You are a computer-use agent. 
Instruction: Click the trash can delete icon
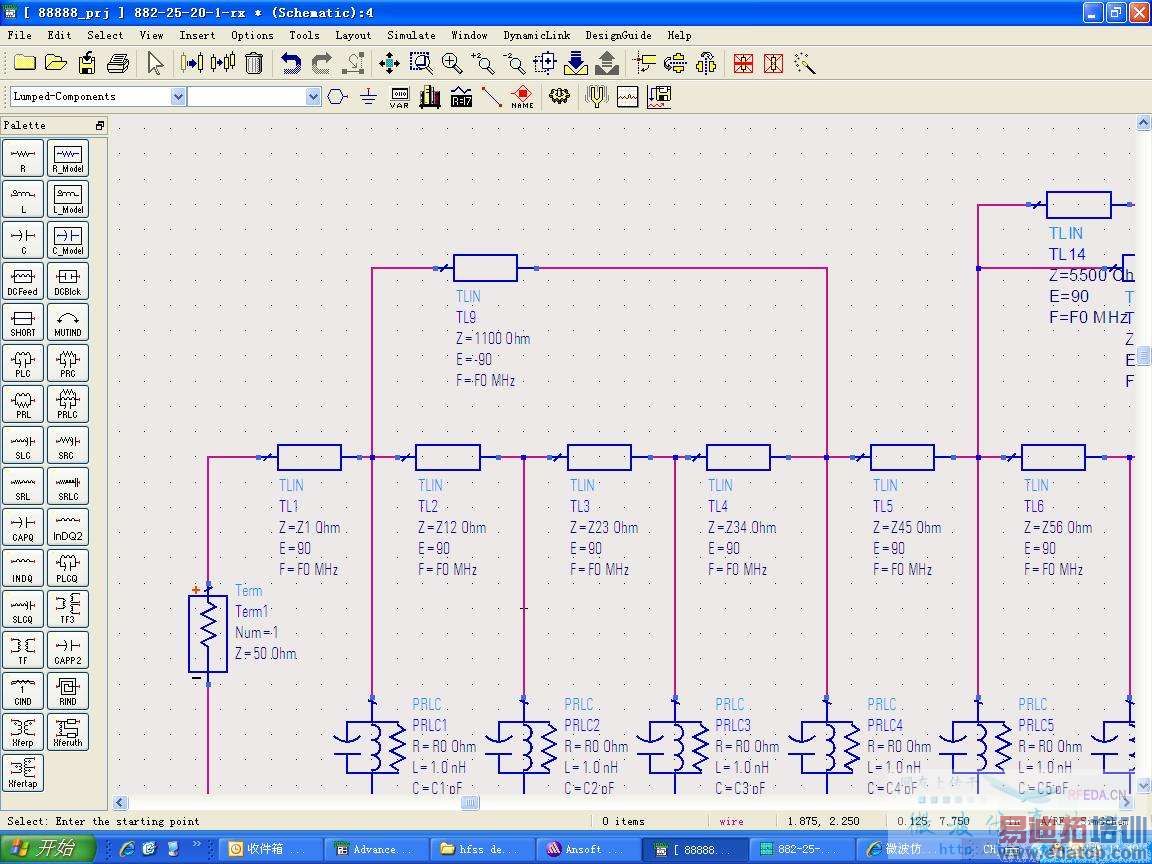pos(254,63)
